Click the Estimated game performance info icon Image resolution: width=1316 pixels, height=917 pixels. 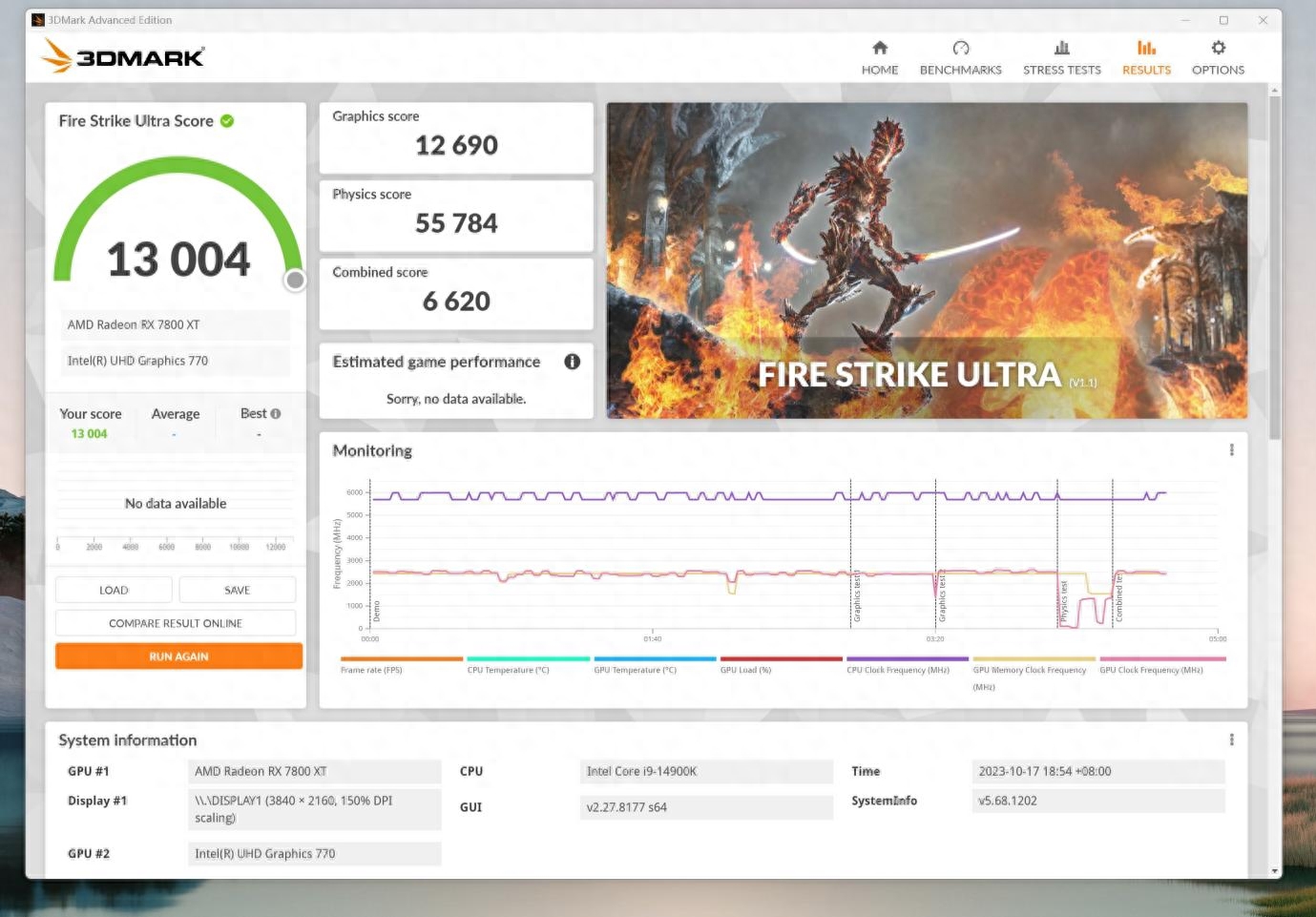[572, 362]
